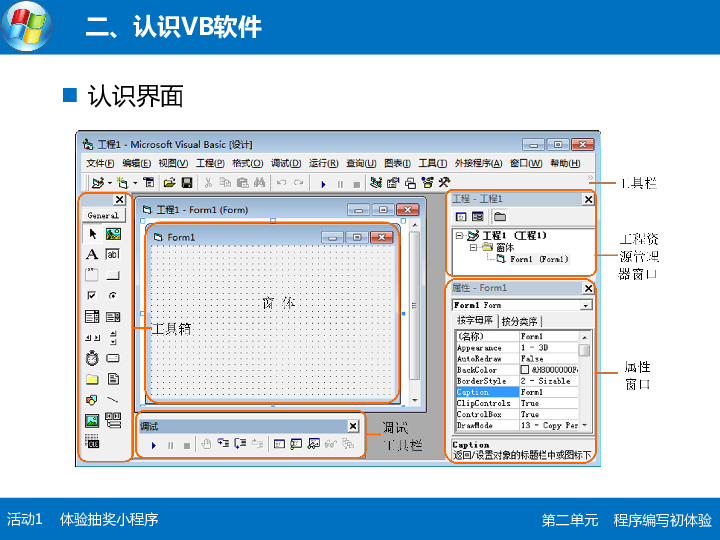
Task: Open the Toolbox hammer-wrench toolbar icon
Action: point(444,182)
